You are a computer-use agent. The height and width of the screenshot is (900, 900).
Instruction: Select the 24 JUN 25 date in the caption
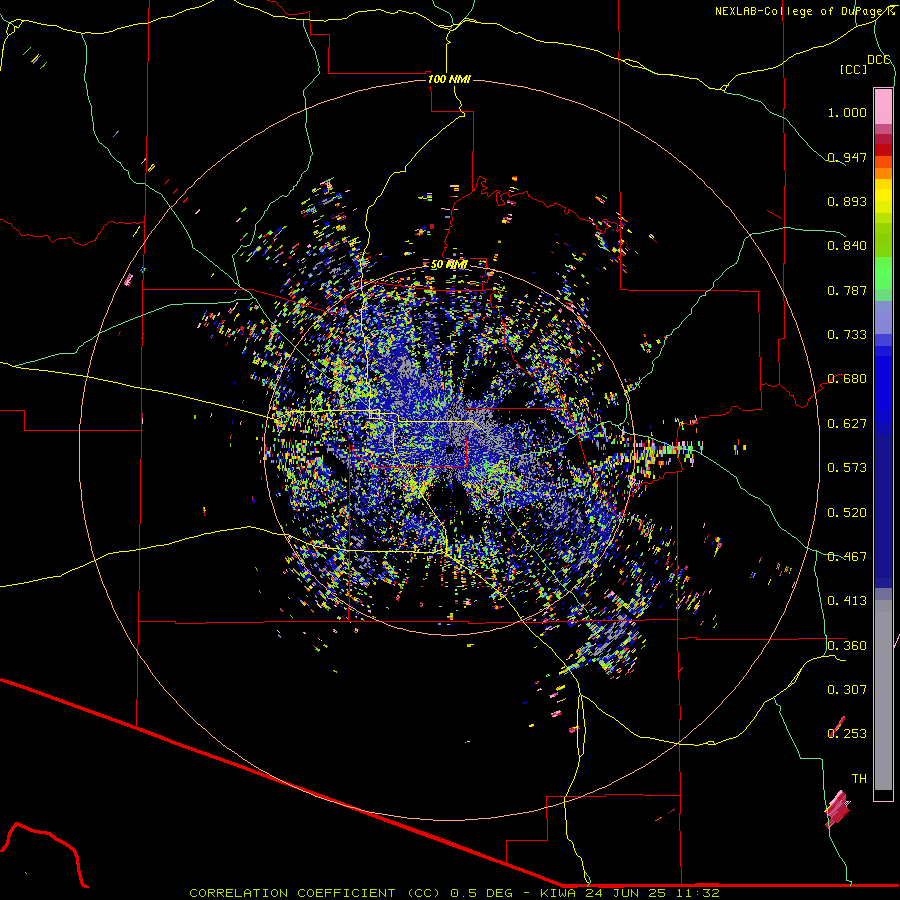[626, 893]
